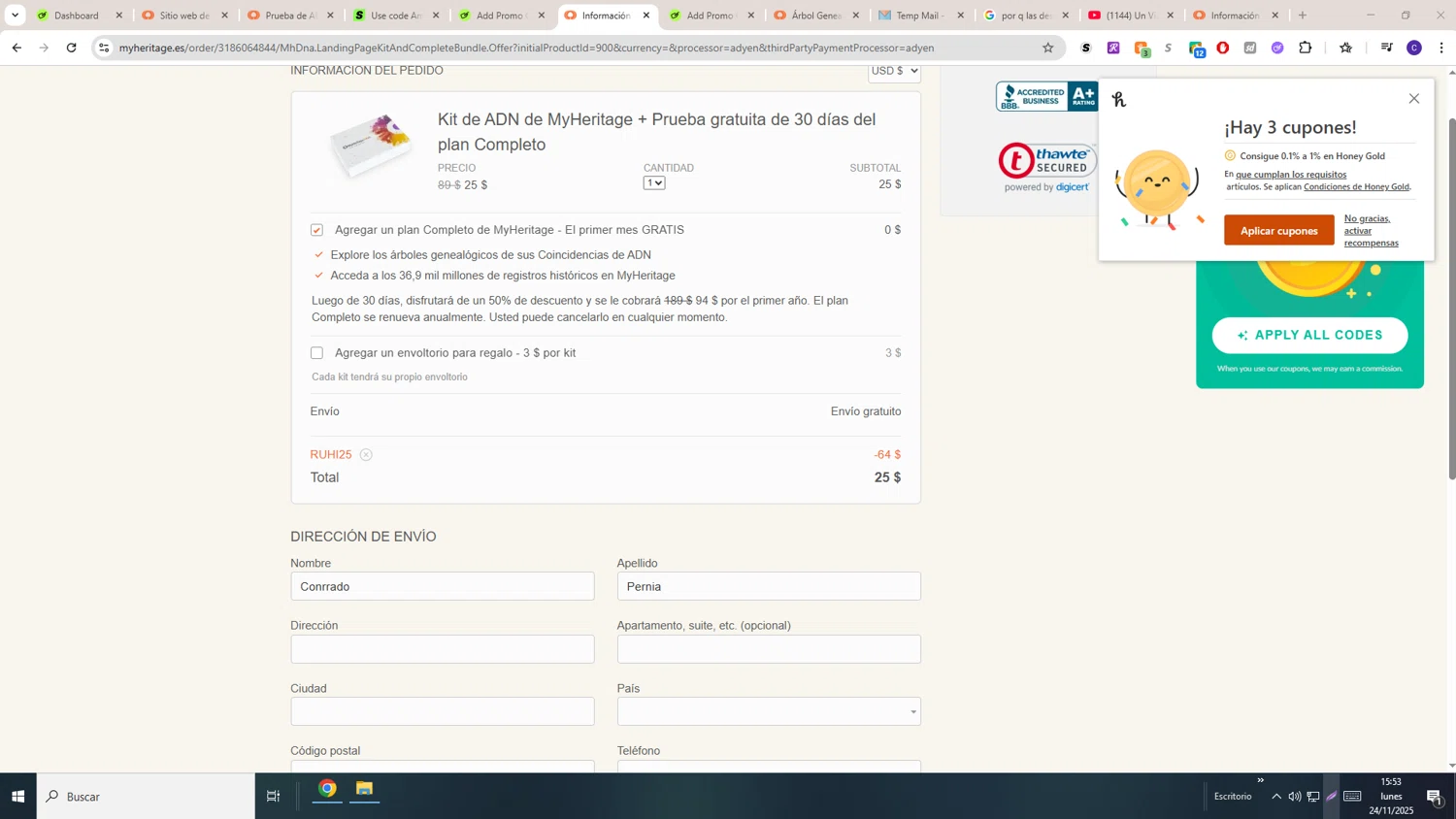Open Chrome from the taskbar
Screen dimensions: 1456x819
point(327,789)
